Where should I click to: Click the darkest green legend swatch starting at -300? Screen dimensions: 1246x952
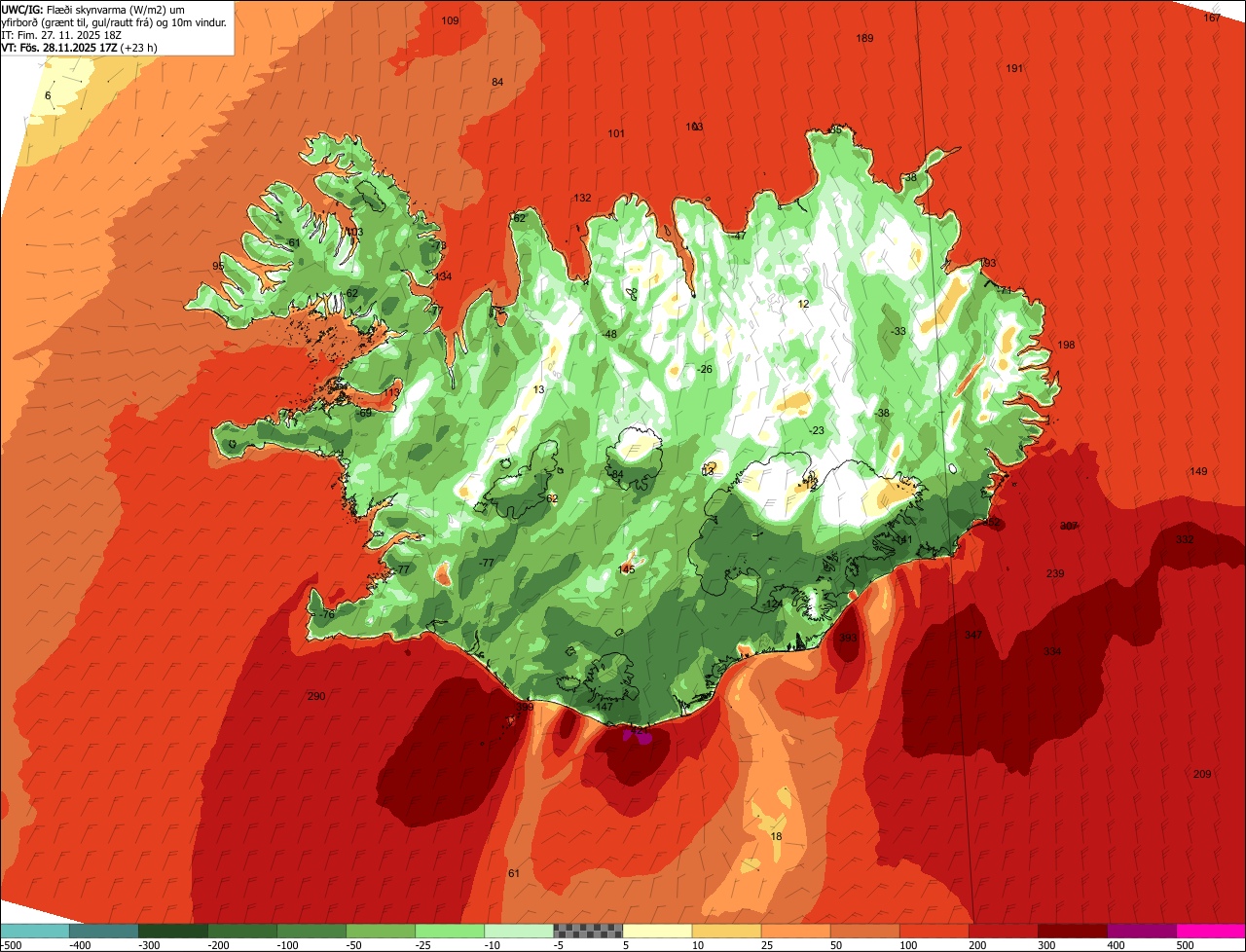[x=173, y=931]
